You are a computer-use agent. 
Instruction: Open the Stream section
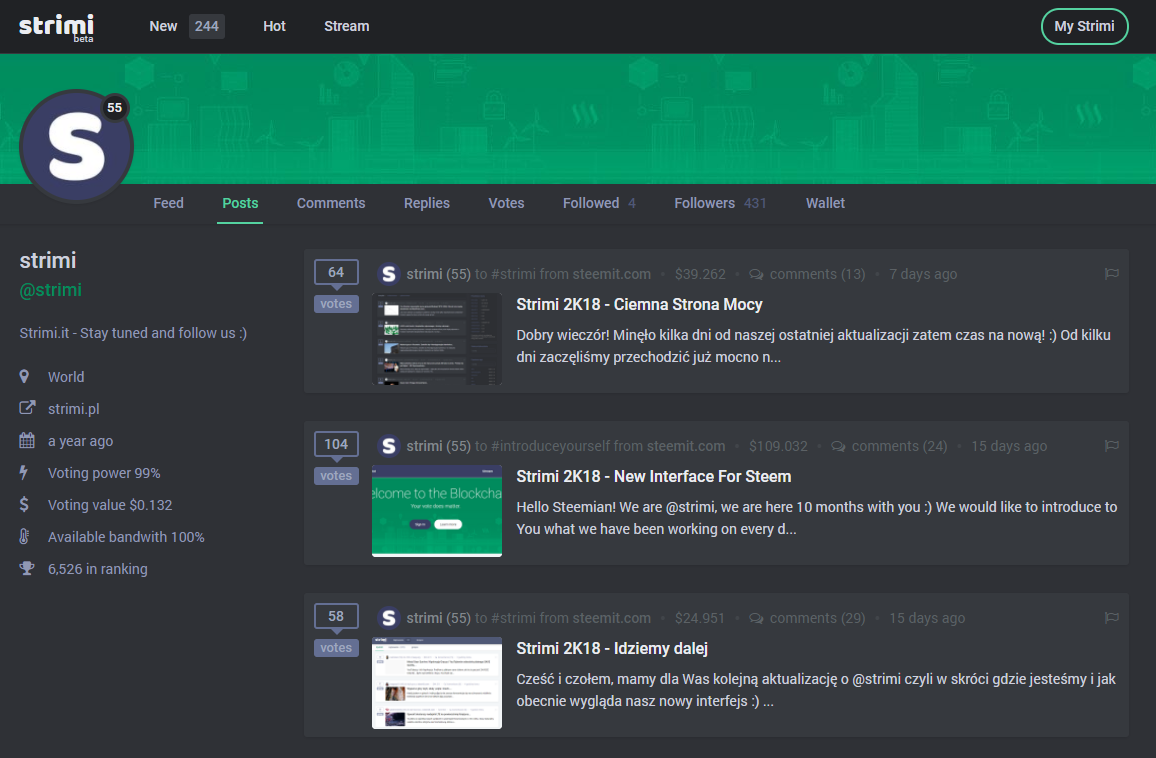click(x=347, y=27)
